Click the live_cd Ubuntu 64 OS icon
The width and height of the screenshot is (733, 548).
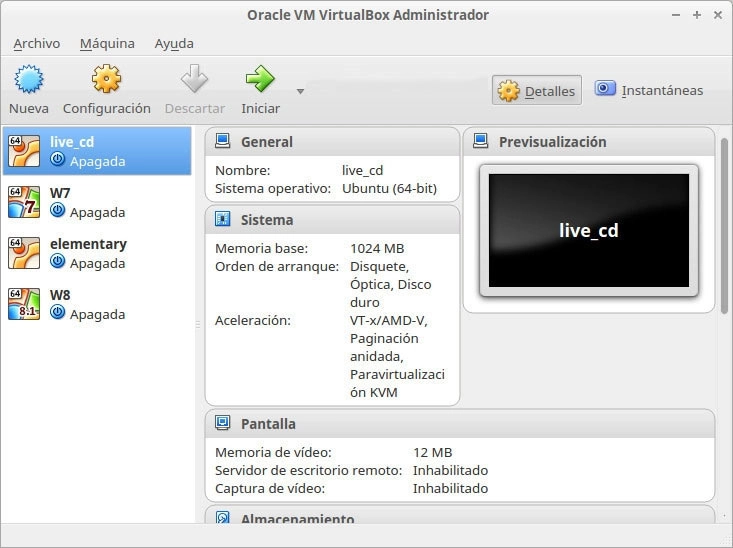coord(24,151)
